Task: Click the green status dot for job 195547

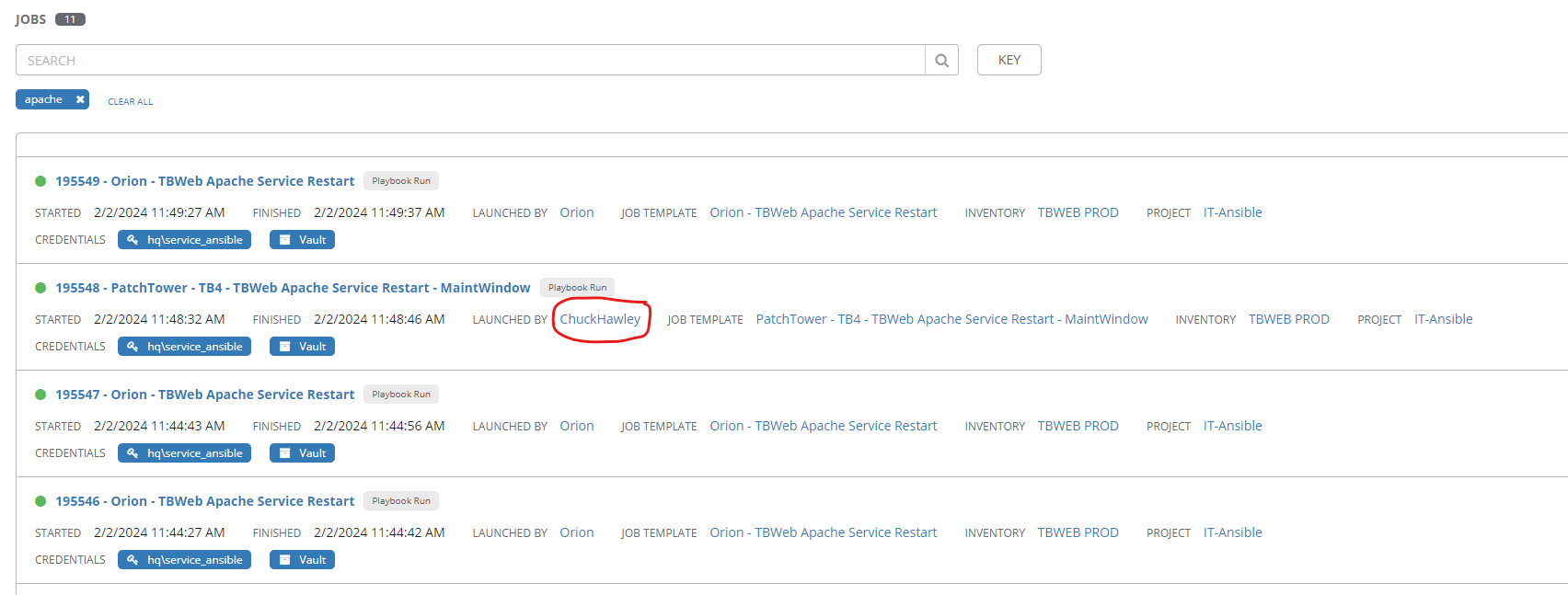Action: click(x=40, y=395)
